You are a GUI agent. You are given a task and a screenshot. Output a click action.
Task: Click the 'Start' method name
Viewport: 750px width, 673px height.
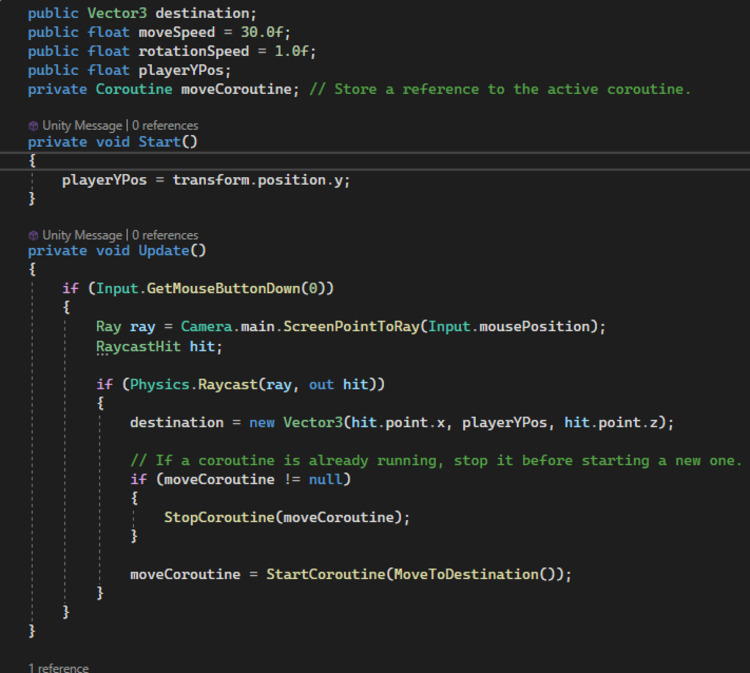159,142
